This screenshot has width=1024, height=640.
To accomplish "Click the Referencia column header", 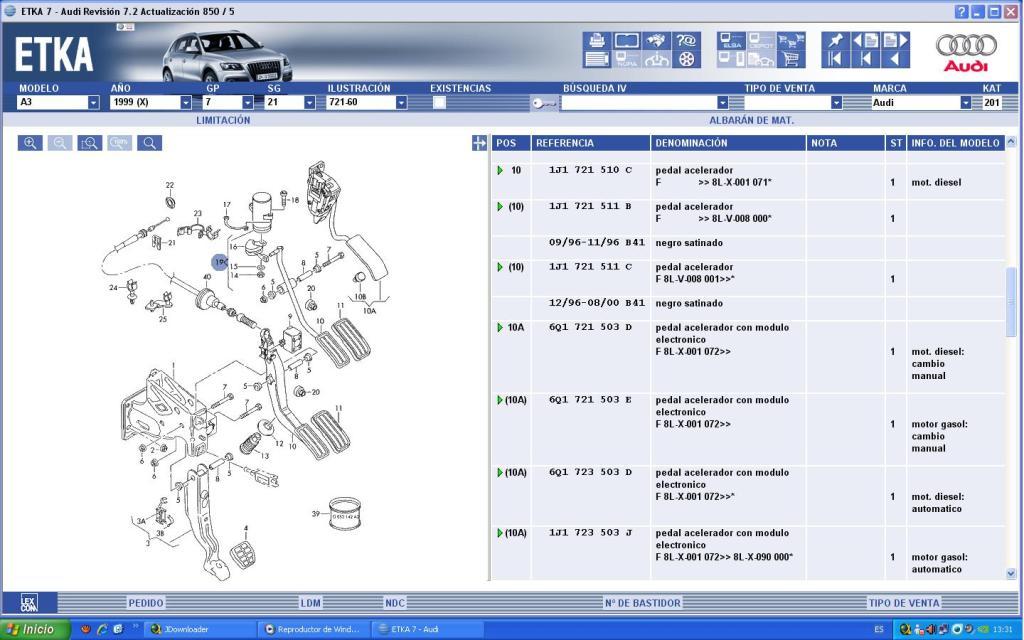I will point(590,143).
